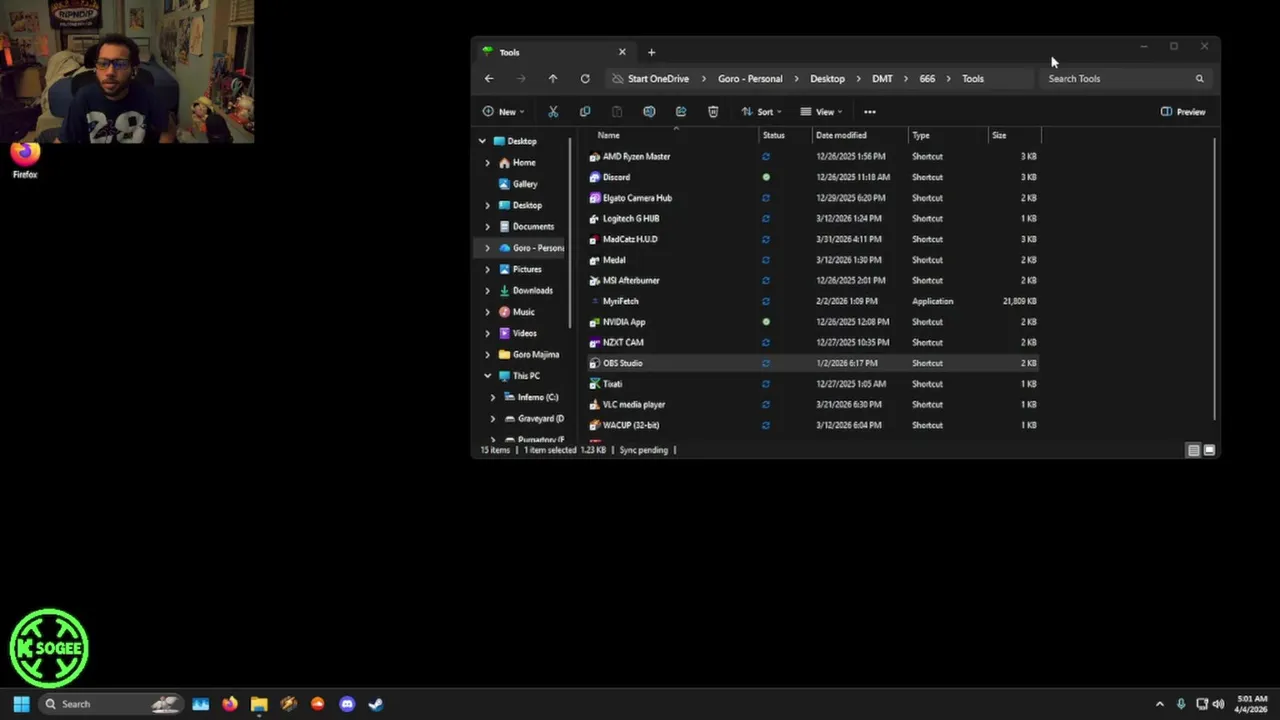Open a new Explorer tab
This screenshot has height=720, width=1280.
tap(651, 52)
